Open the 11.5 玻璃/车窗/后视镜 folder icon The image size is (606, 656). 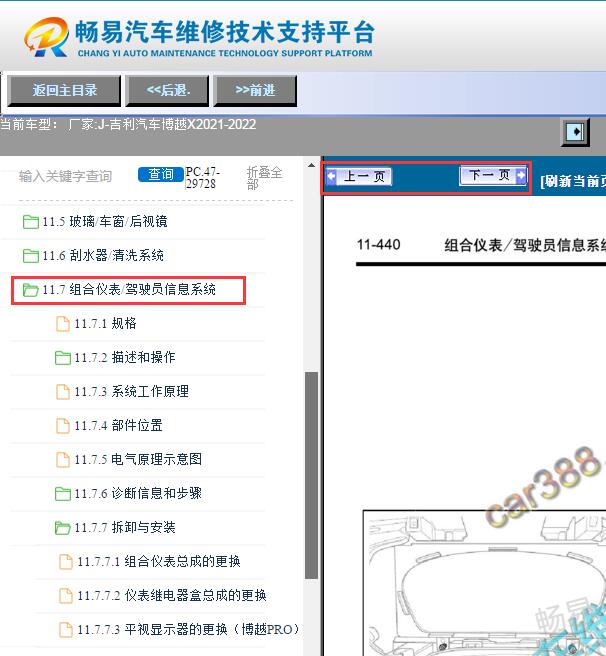[x=31, y=222]
